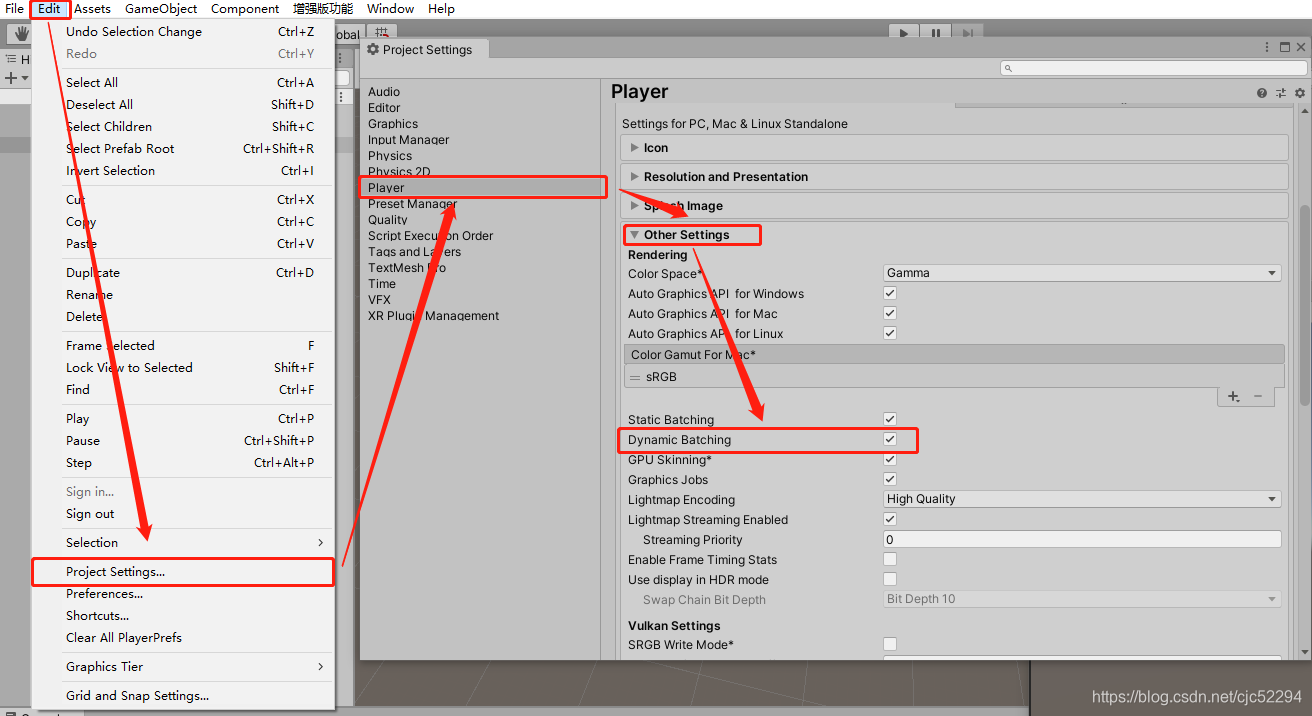Open the Selection submenu in the Edit menu
1312x716 pixels.
(x=183, y=542)
